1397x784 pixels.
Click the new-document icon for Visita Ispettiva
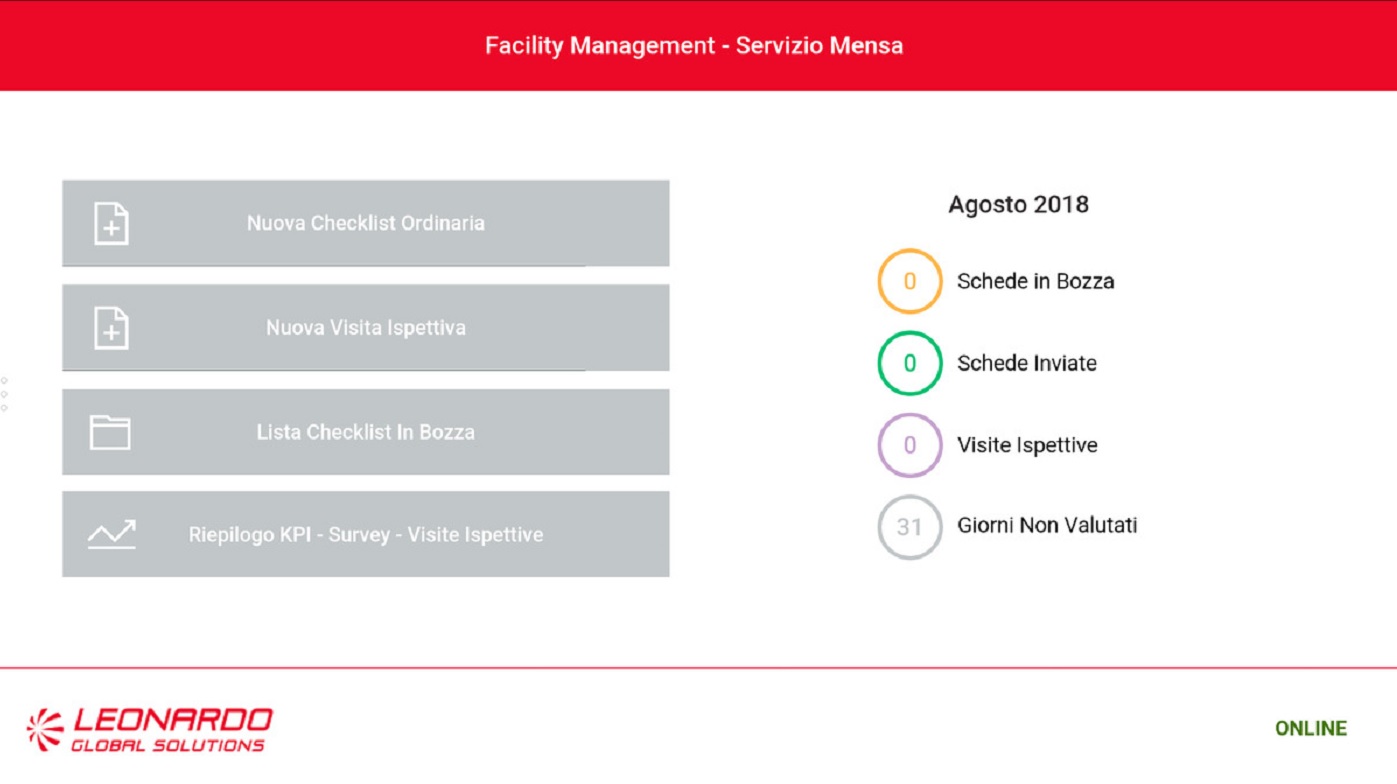(111, 328)
